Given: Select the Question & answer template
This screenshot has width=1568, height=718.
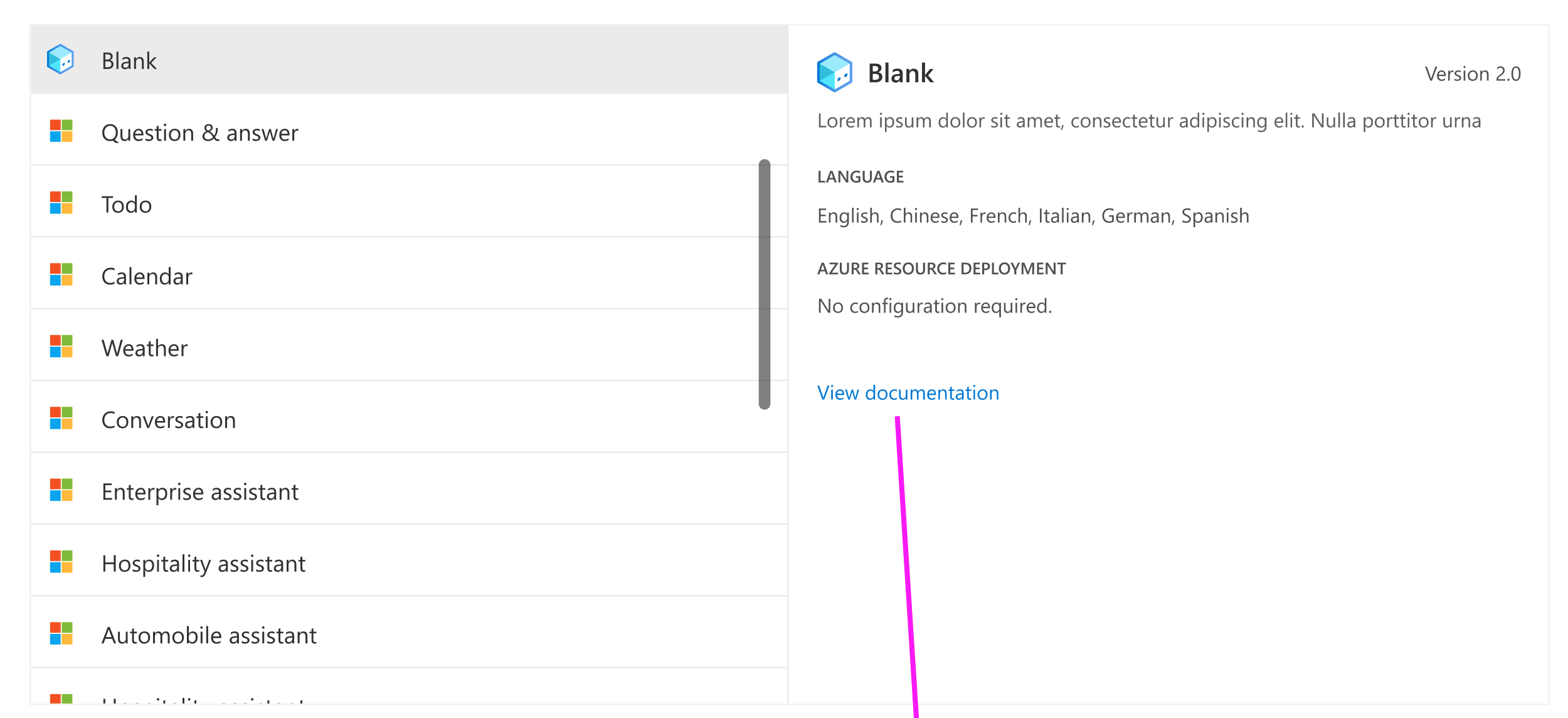Looking at the screenshot, I should click(x=201, y=132).
